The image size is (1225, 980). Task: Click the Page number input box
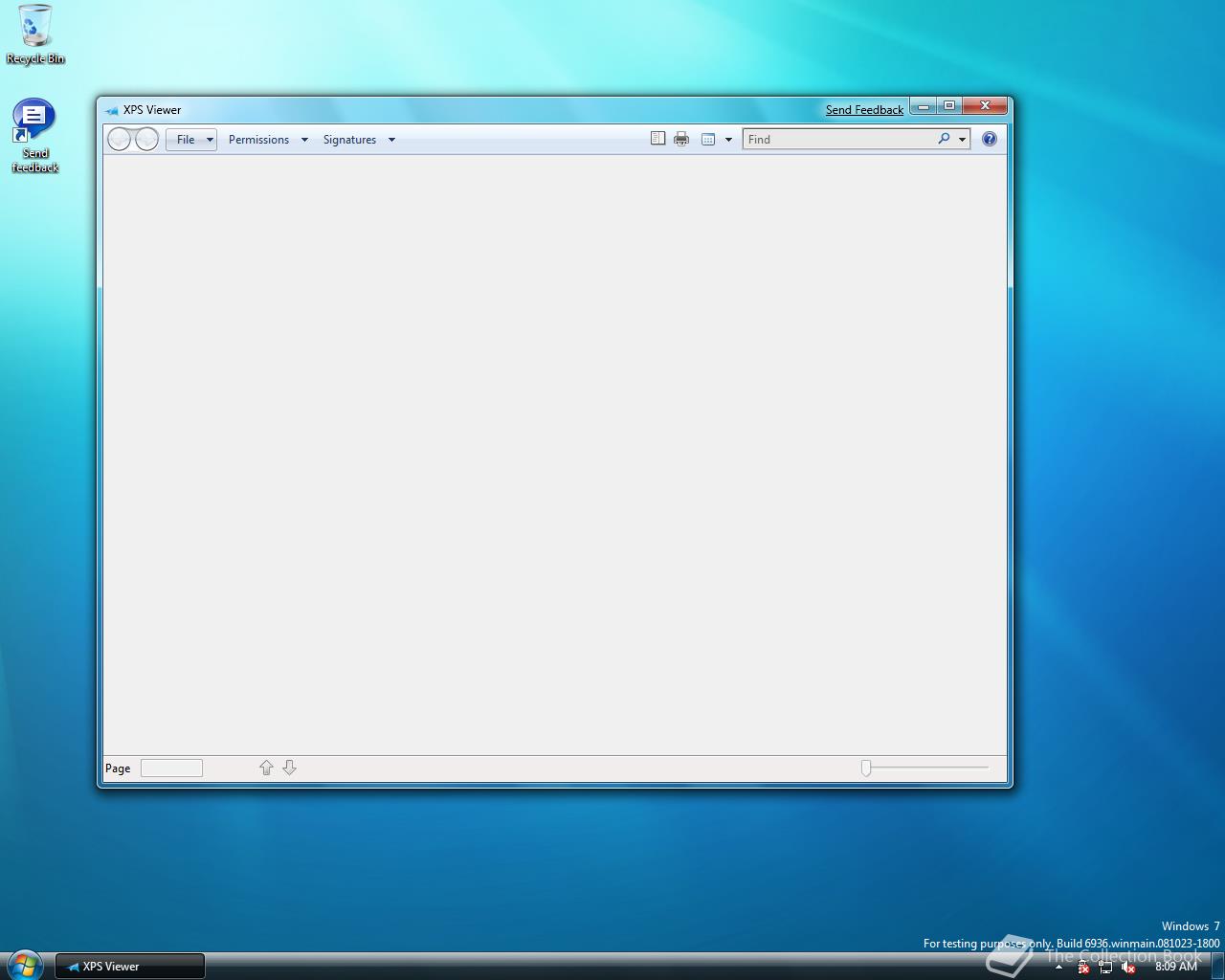[171, 768]
